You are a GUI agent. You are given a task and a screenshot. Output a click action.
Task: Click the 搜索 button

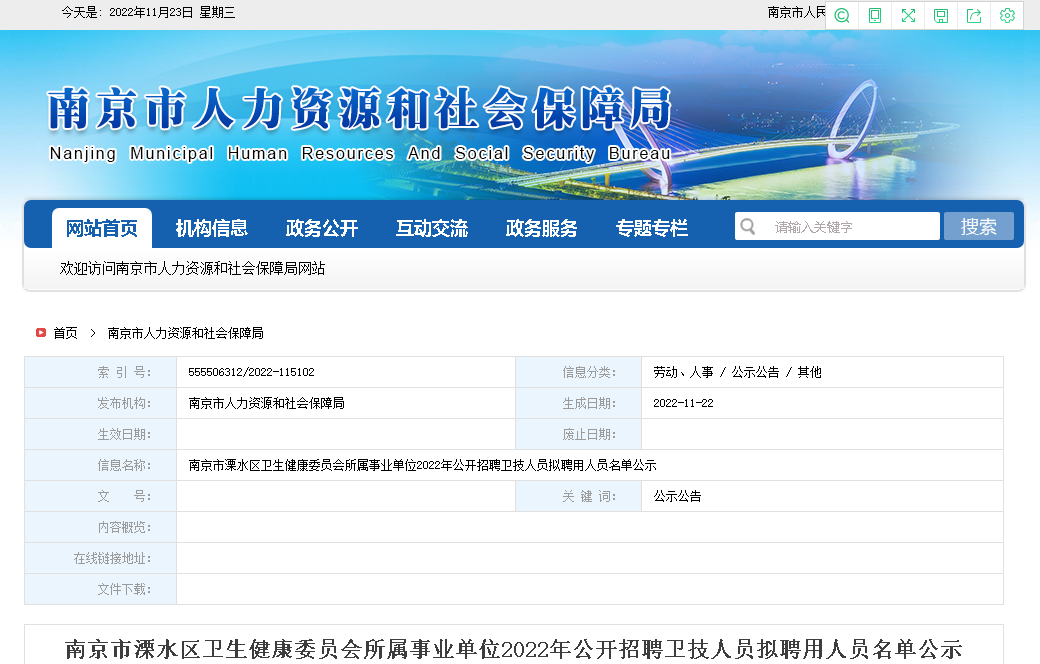tap(978, 226)
